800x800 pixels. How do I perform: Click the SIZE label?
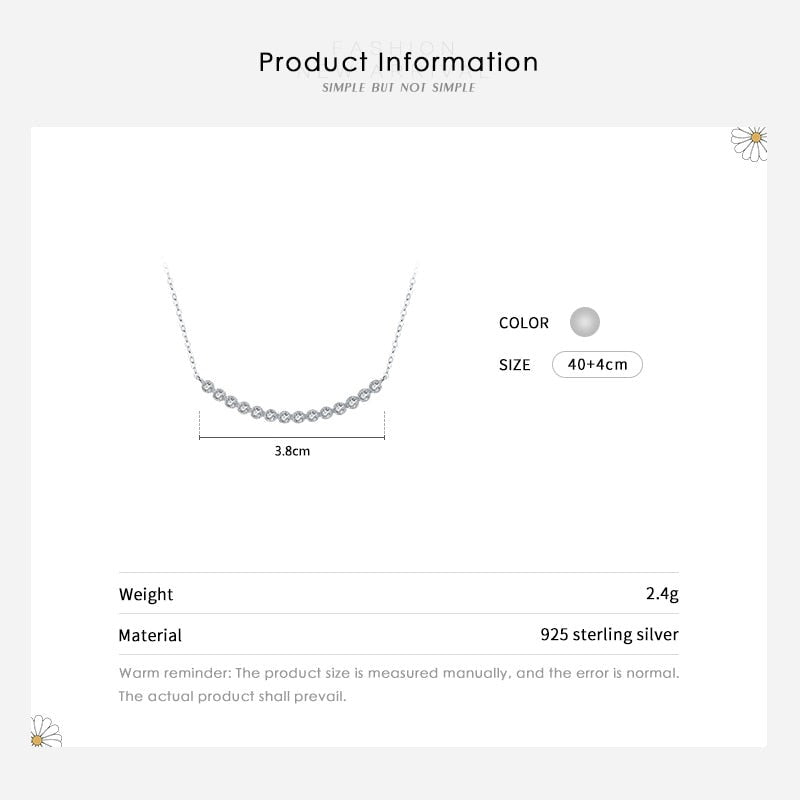coord(515,365)
